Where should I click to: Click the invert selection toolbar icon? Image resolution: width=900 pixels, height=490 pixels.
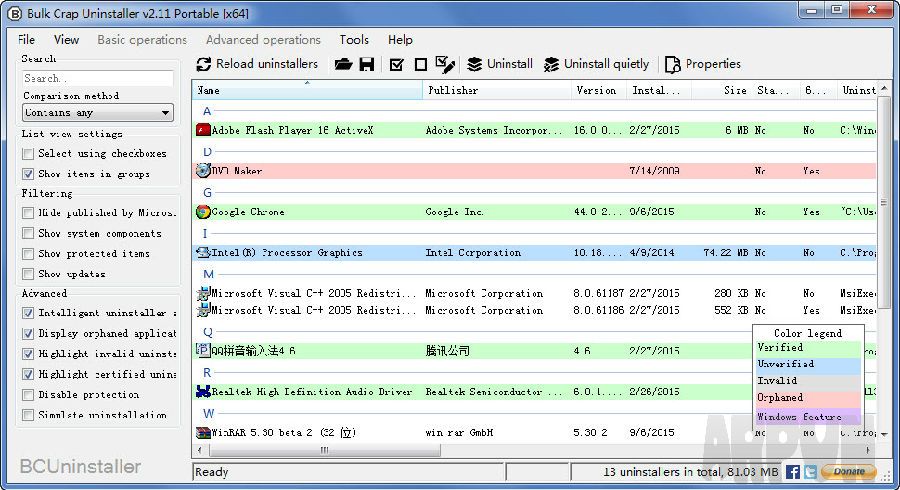coord(446,64)
